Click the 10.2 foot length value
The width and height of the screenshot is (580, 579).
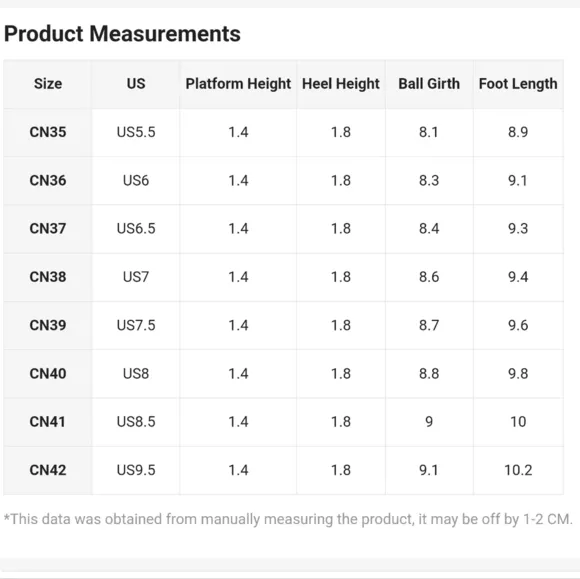(518, 470)
